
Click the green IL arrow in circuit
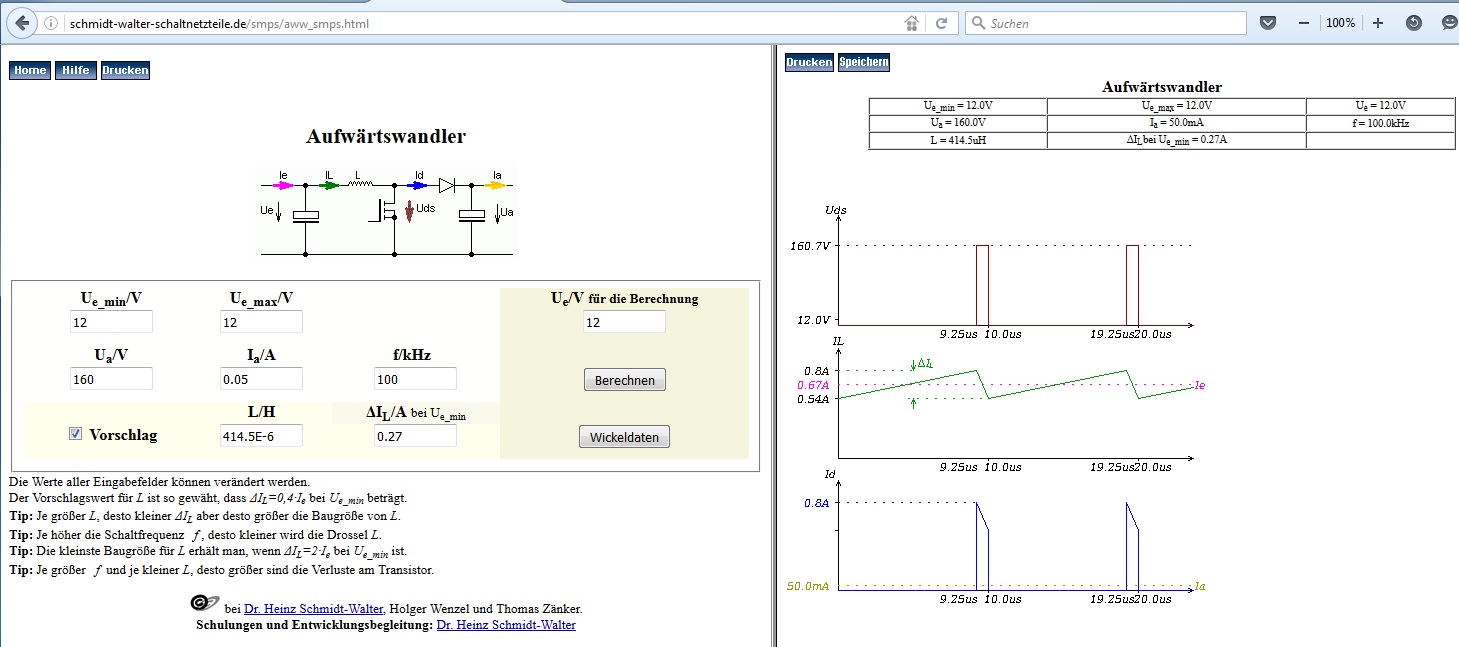coord(329,185)
